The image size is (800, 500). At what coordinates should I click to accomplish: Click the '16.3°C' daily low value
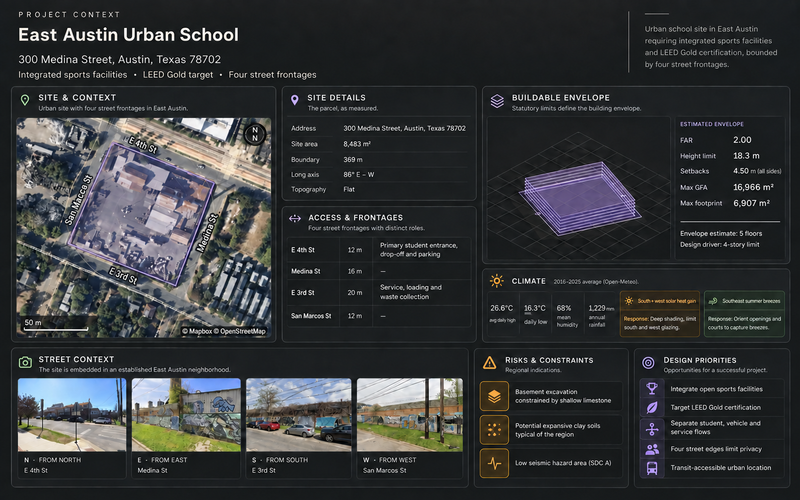535,308
